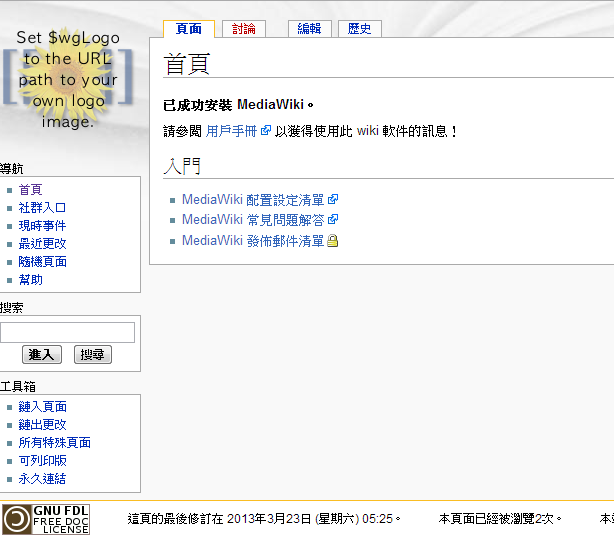Open 鏈入頁面 in toolbox
The width and height of the screenshot is (614, 540).
(x=42, y=406)
